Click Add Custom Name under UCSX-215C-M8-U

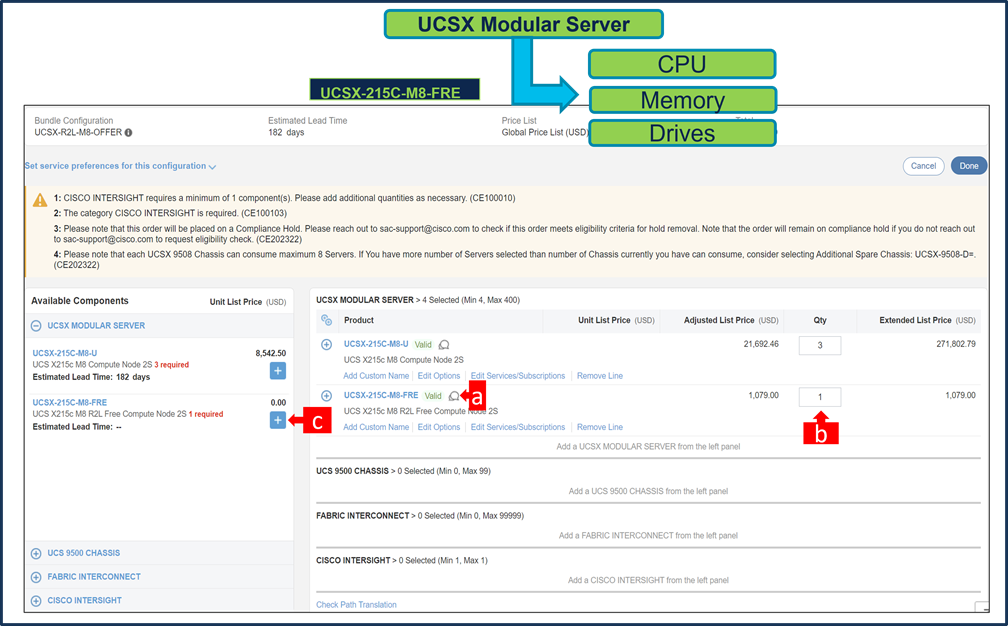point(376,376)
